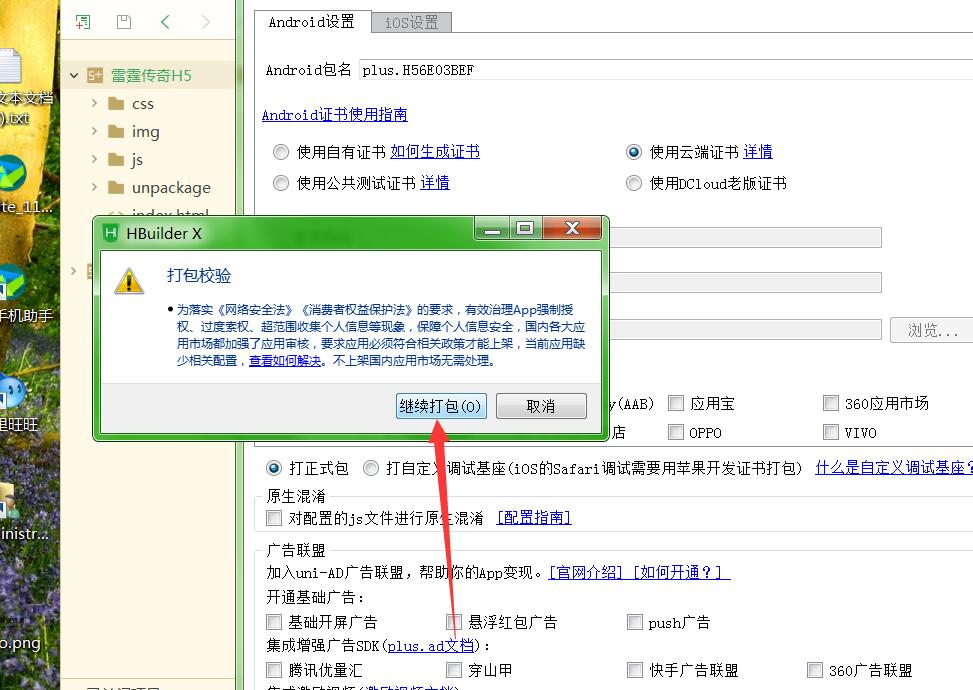Collapse the 雷霆传奇H5 project tree

coord(73,75)
